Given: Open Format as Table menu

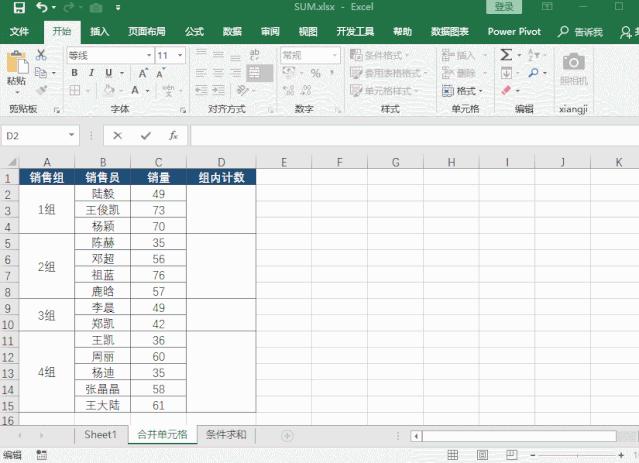Looking at the screenshot, I should coord(389,73).
